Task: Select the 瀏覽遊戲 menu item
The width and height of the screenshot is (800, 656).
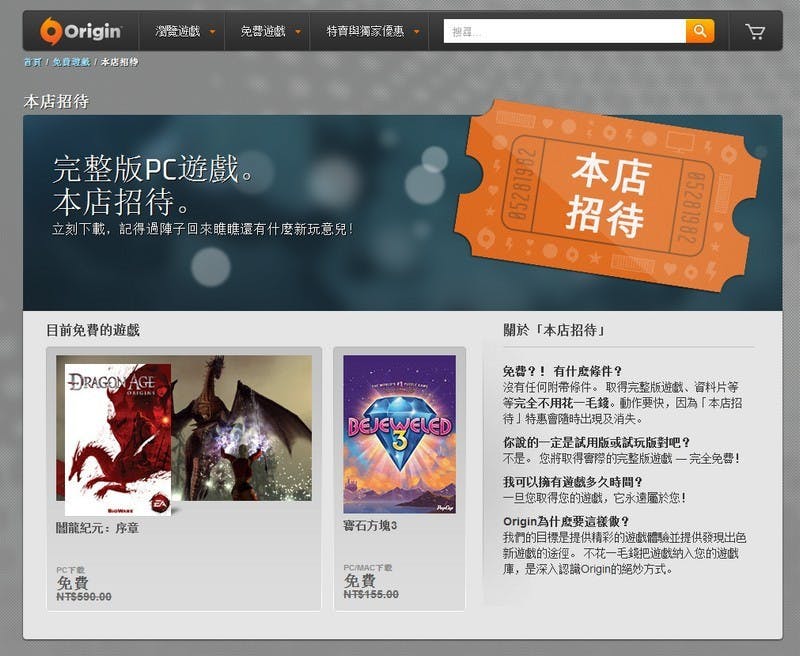Action: [179, 31]
